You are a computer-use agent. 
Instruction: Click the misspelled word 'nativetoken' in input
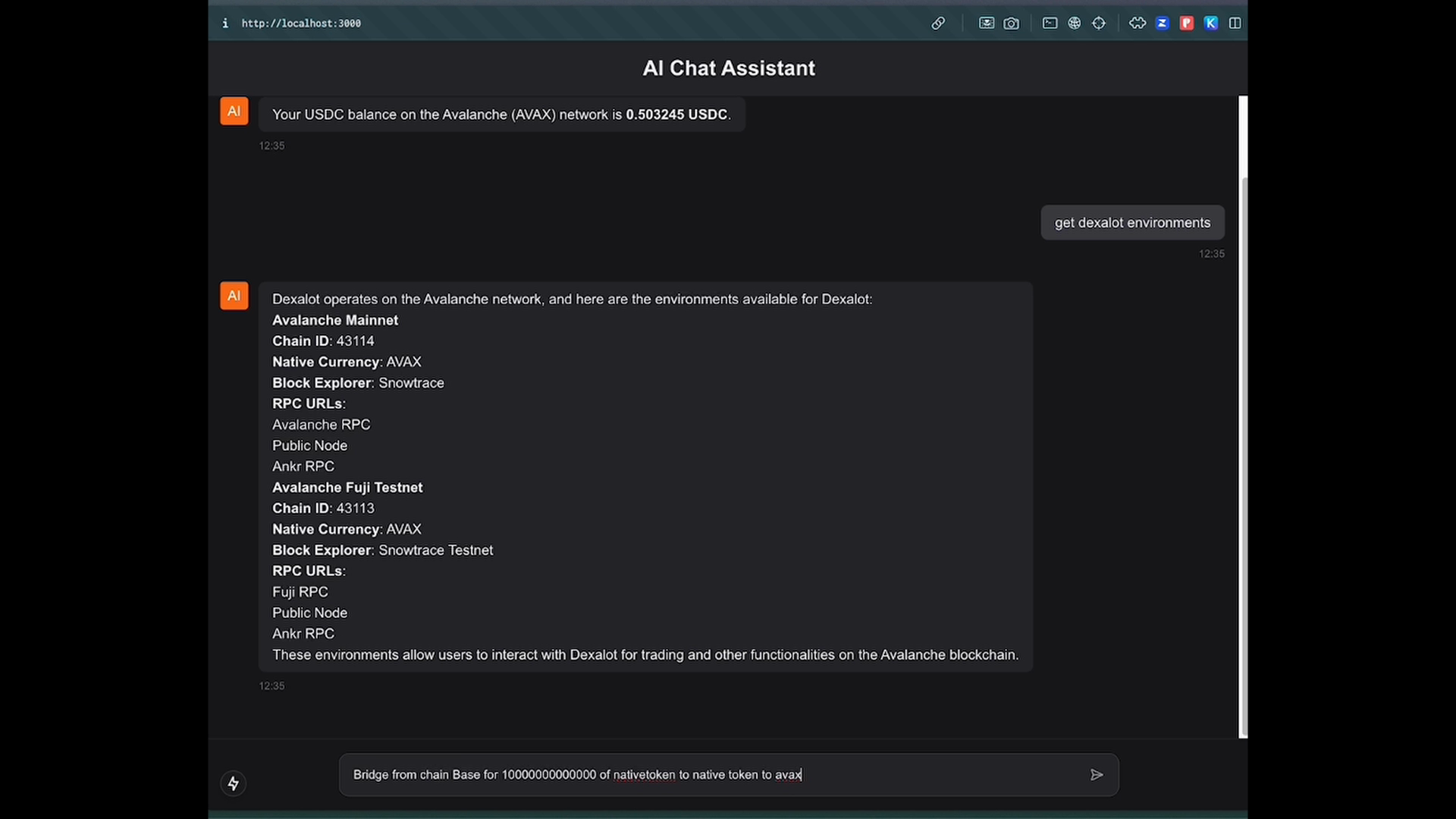pos(644,774)
